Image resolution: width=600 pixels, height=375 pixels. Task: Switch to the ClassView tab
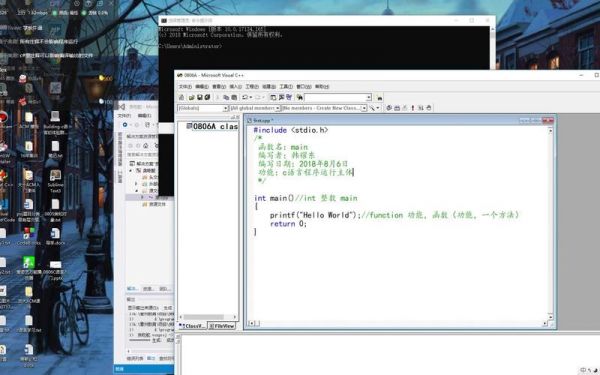tap(193, 326)
